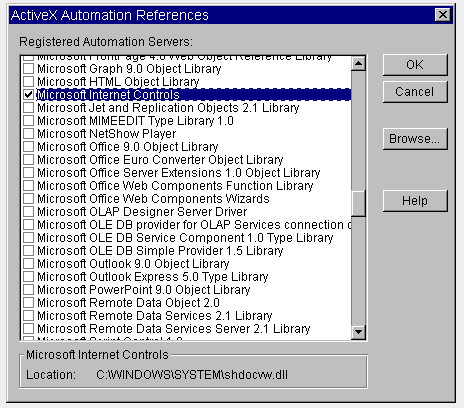This screenshot has height=408, width=464.
Task: Click the server list scrollbar thumb
Action: tap(359, 203)
